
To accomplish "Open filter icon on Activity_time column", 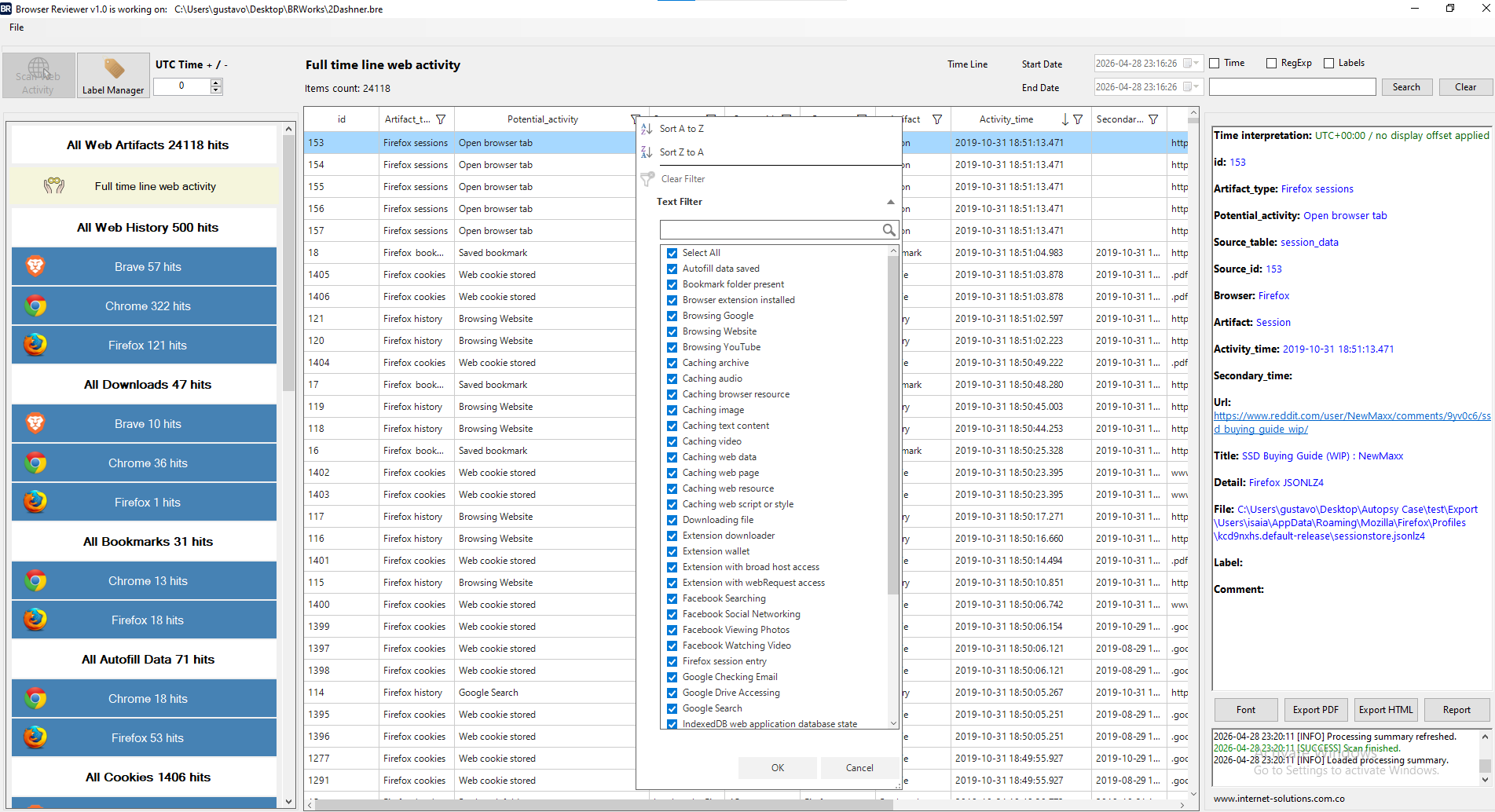I will click(x=1078, y=119).
